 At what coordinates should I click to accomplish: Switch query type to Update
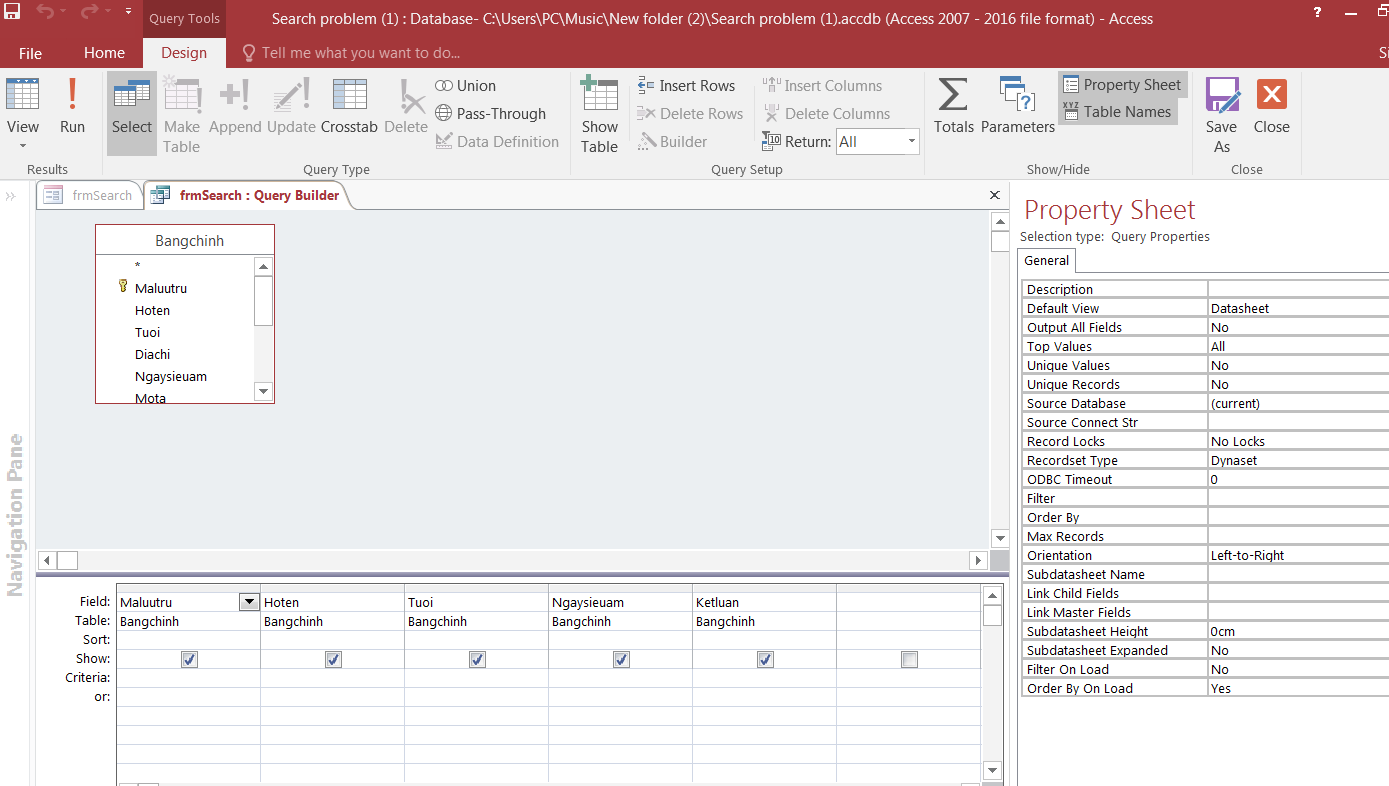(x=291, y=105)
